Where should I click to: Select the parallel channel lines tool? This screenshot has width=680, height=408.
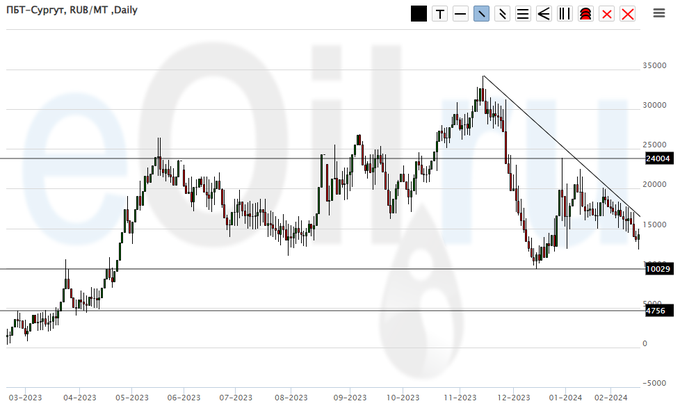502,14
